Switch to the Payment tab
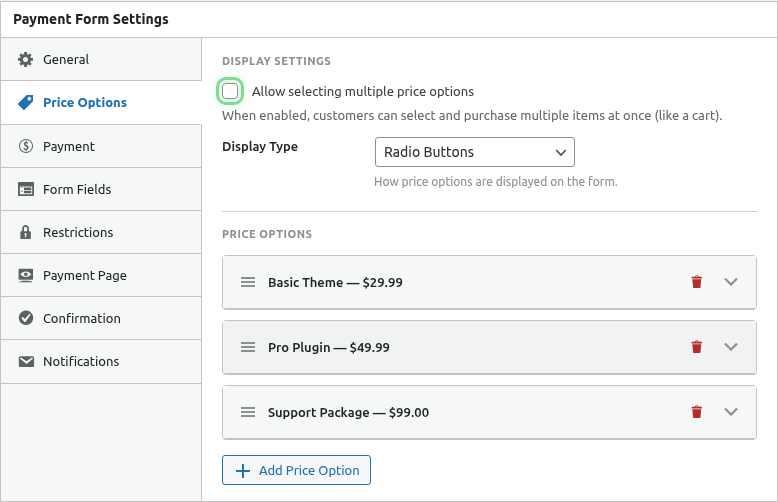Viewport: 778px width, 502px height. (x=101, y=146)
